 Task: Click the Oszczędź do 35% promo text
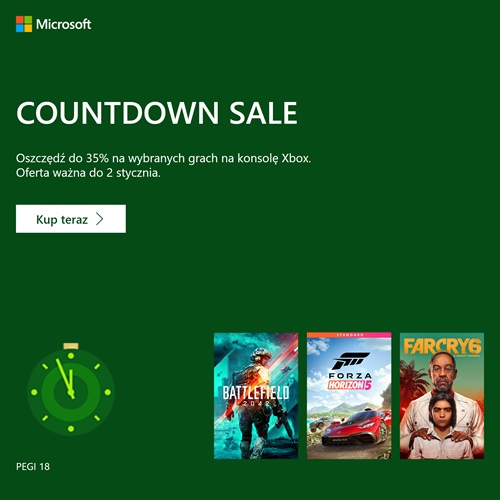[x=163, y=158]
